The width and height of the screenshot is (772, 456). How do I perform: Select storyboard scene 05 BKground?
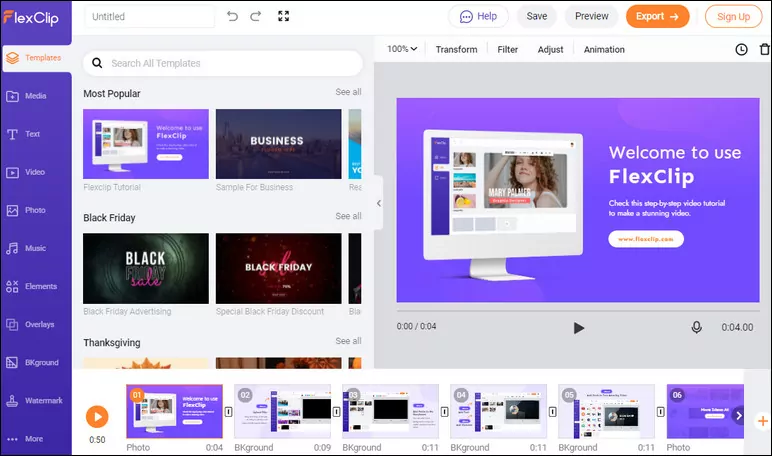pyautogui.click(x=607, y=412)
